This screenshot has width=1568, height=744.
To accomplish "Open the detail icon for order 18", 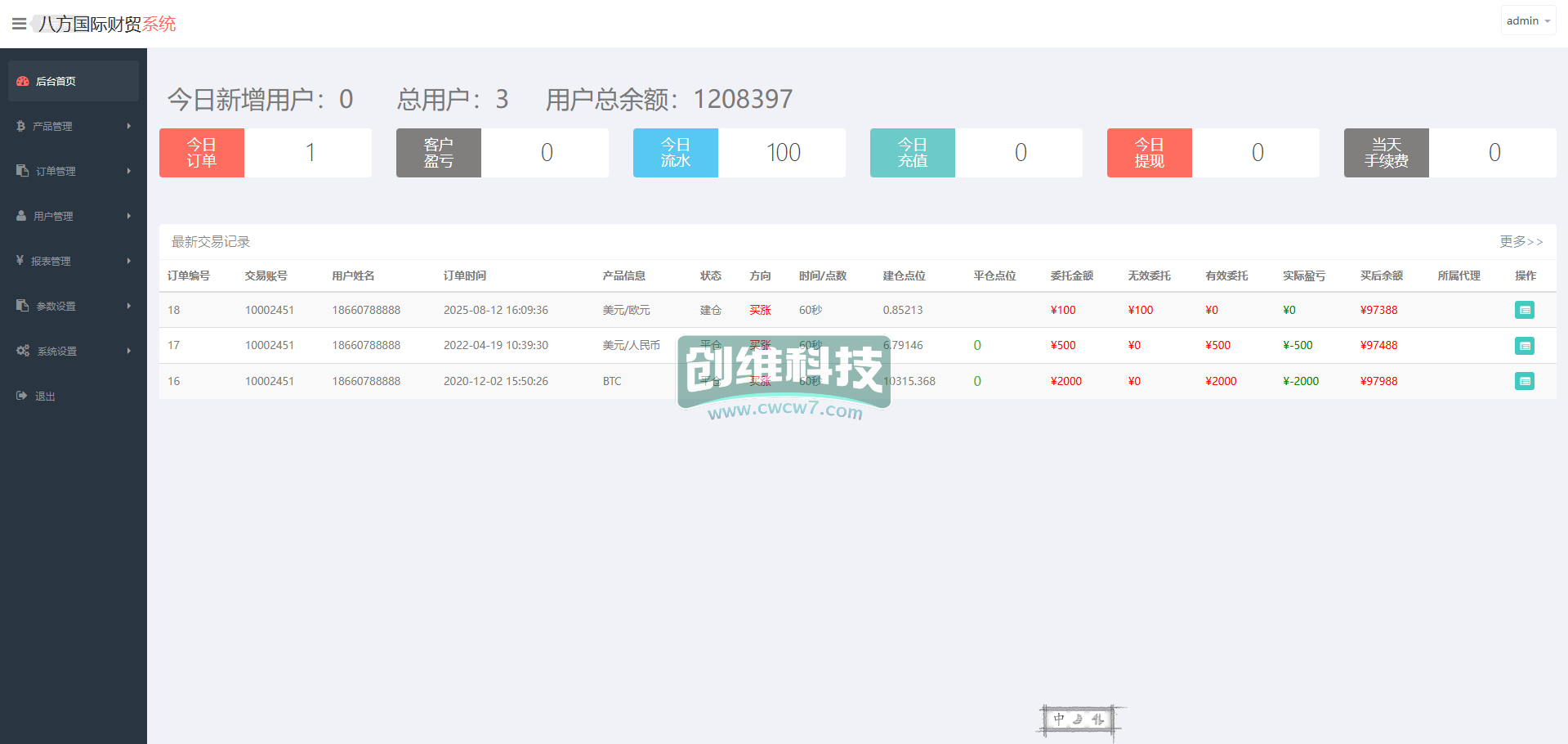I will pyautogui.click(x=1525, y=310).
